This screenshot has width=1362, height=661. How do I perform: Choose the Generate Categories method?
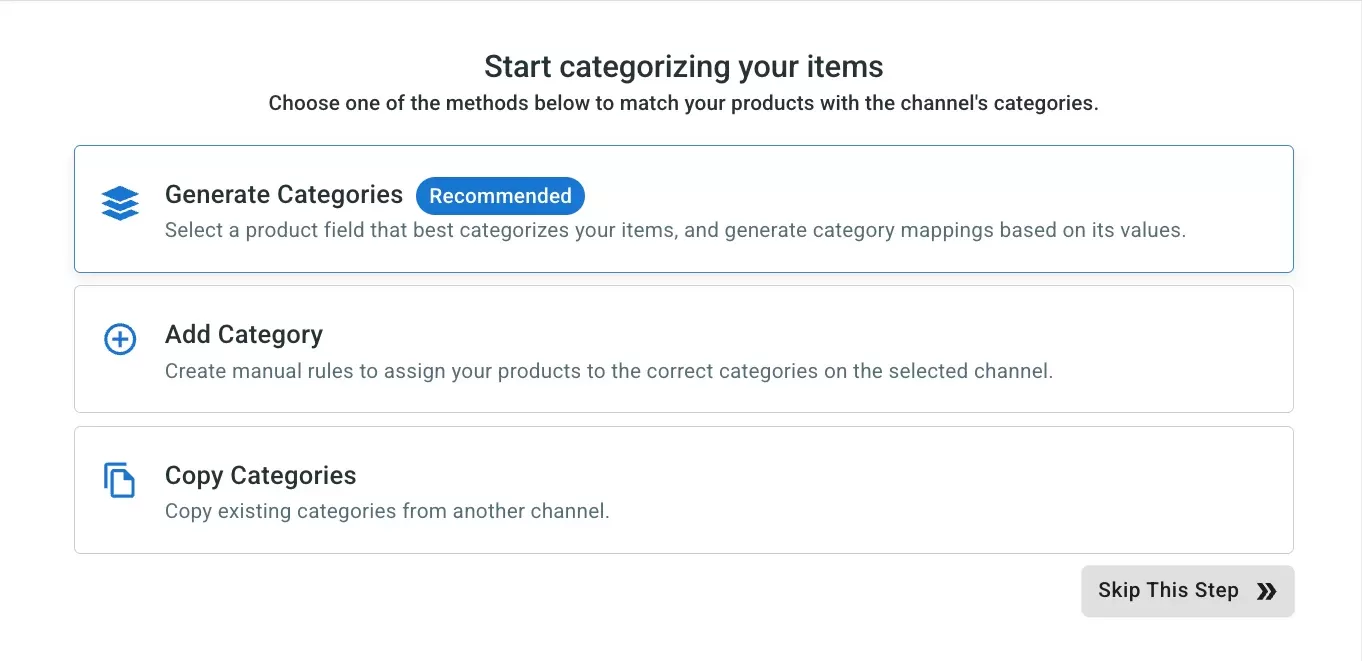tap(683, 208)
